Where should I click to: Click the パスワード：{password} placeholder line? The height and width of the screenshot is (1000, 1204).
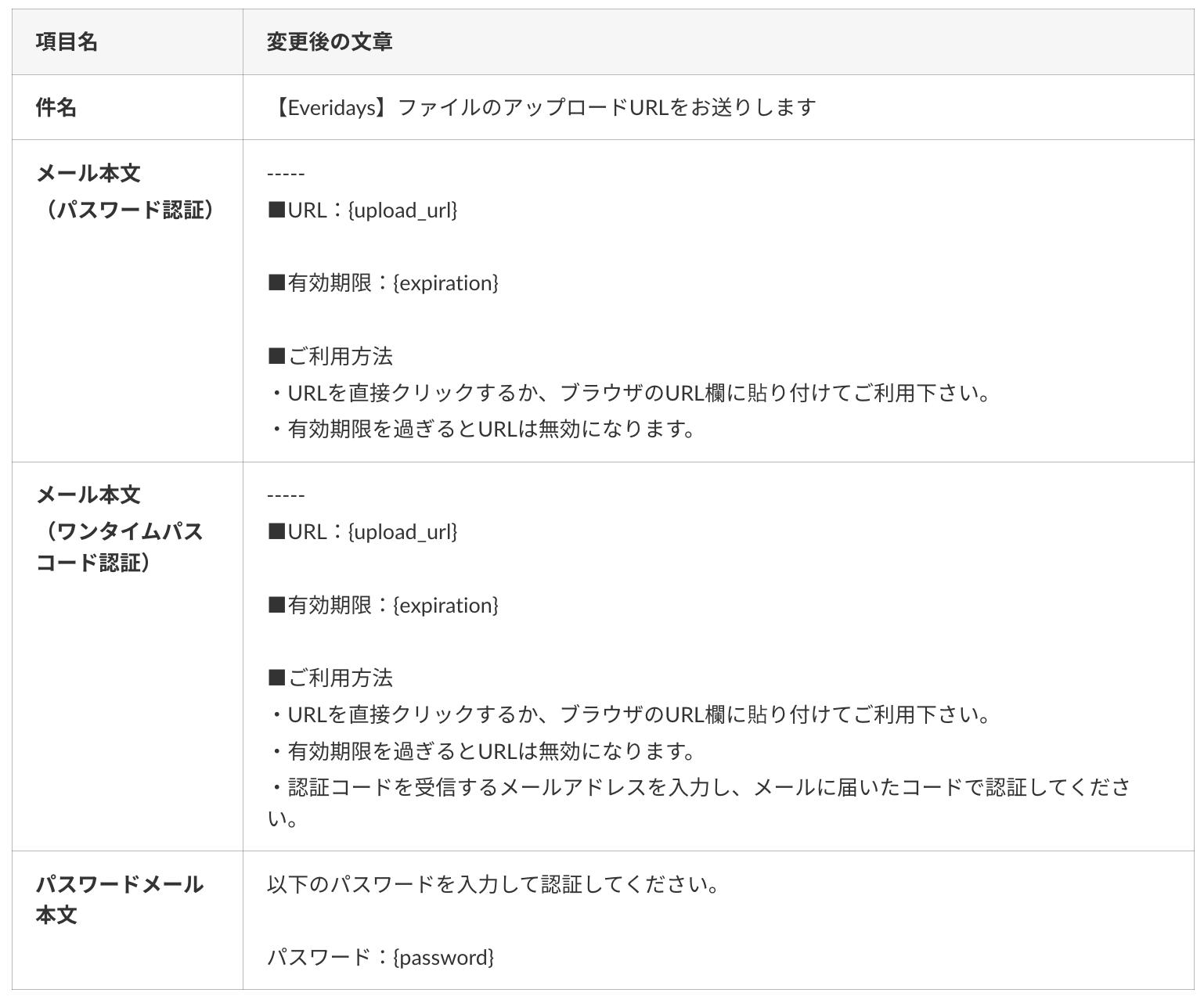380,957
